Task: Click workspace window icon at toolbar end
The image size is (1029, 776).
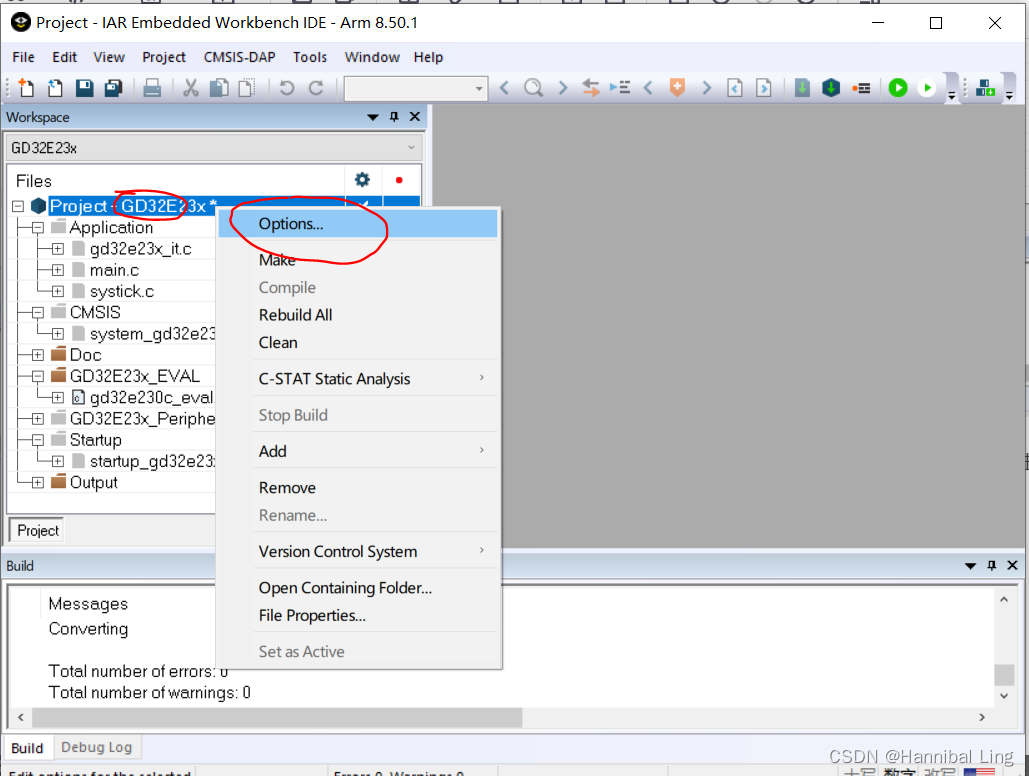Action: point(985,87)
